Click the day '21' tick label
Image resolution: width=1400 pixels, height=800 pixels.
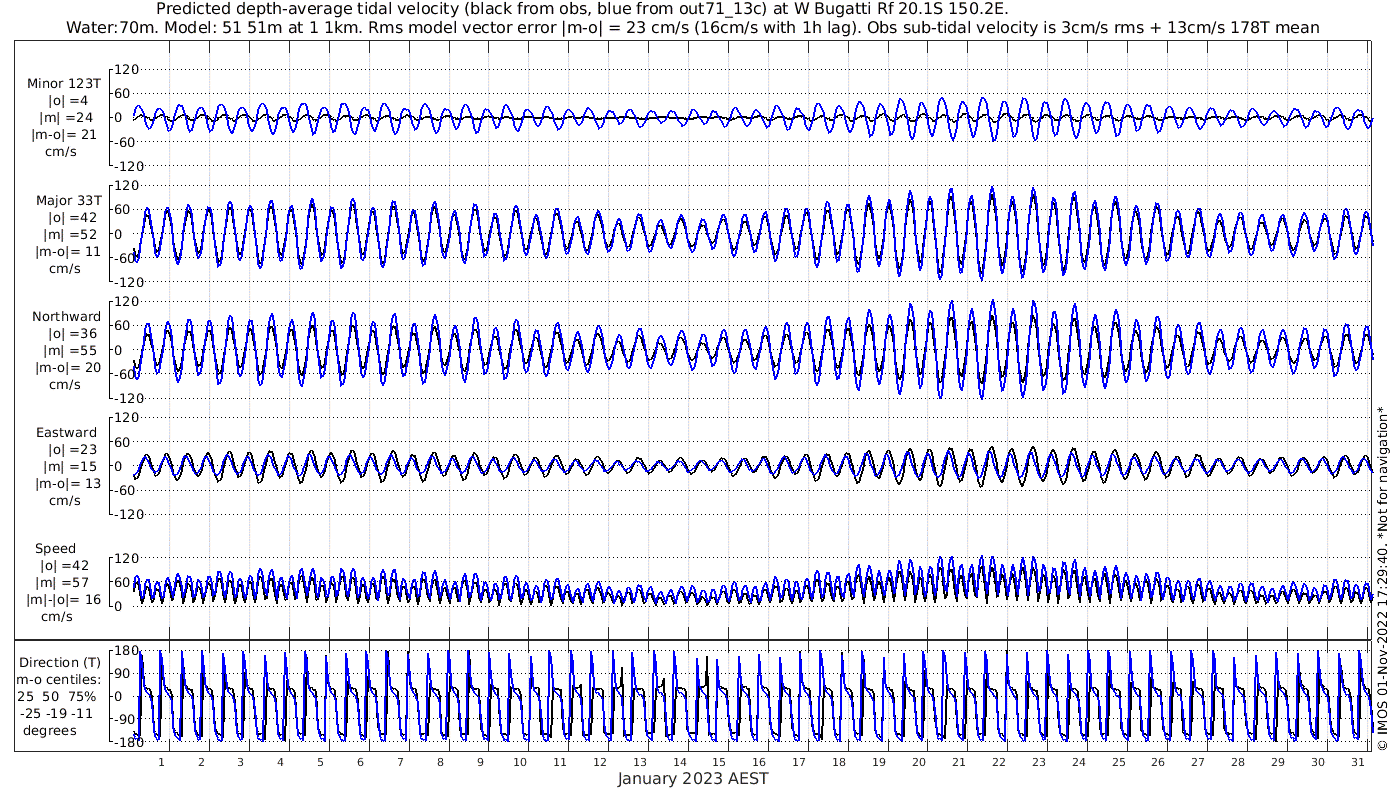coord(958,762)
